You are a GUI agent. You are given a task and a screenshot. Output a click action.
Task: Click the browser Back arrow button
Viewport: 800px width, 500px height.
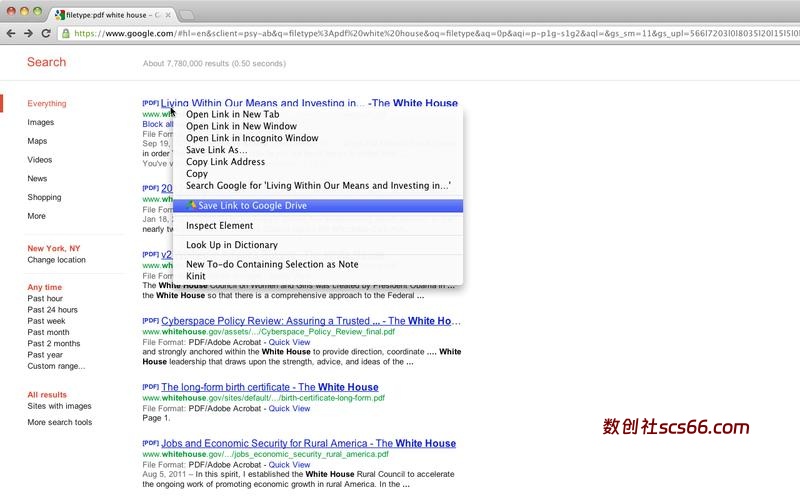pos(10,33)
